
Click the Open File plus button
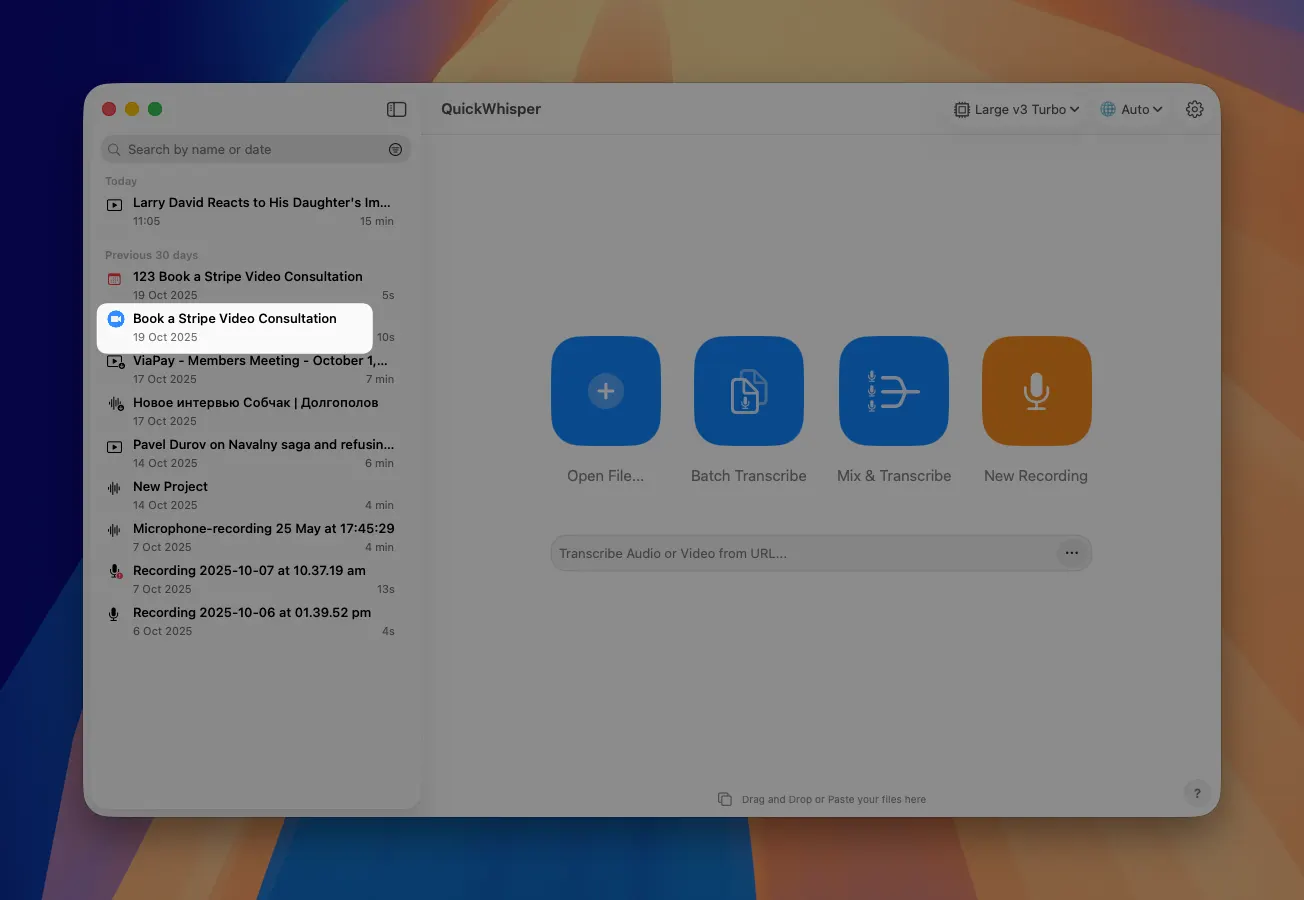click(x=606, y=391)
